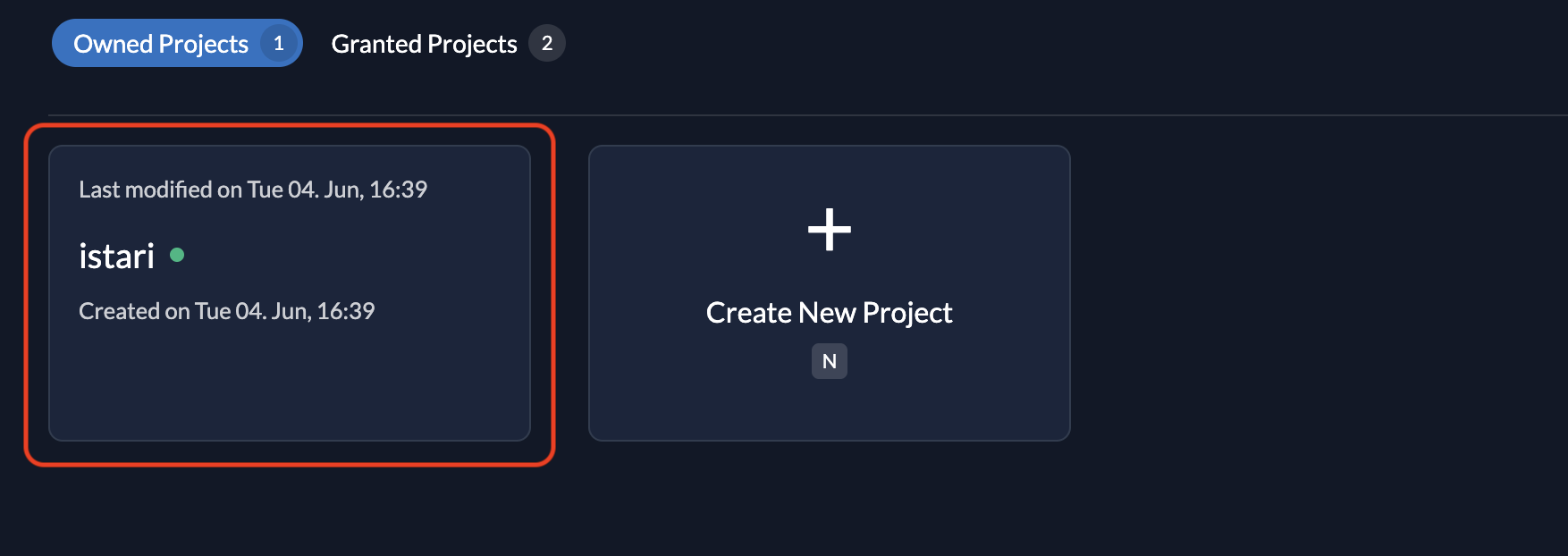Open the istari project name link
Image resolution: width=1568 pixels, height=556 pixels.
[x=117, y=257]
